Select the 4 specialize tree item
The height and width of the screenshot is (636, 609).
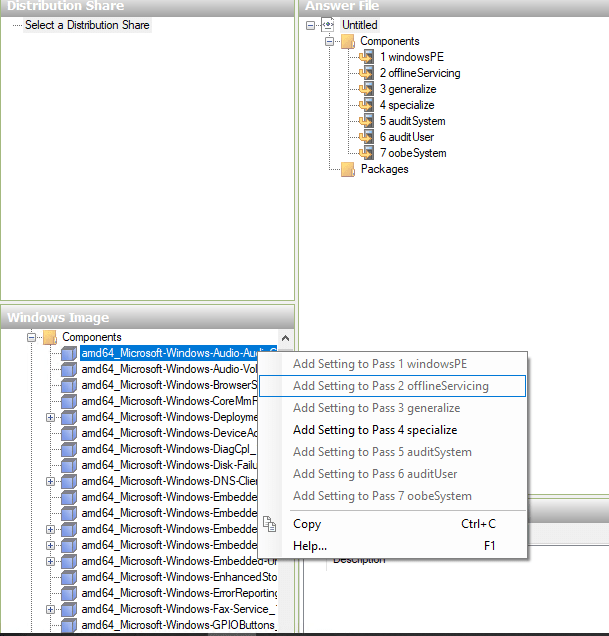[x=407, y=105]
